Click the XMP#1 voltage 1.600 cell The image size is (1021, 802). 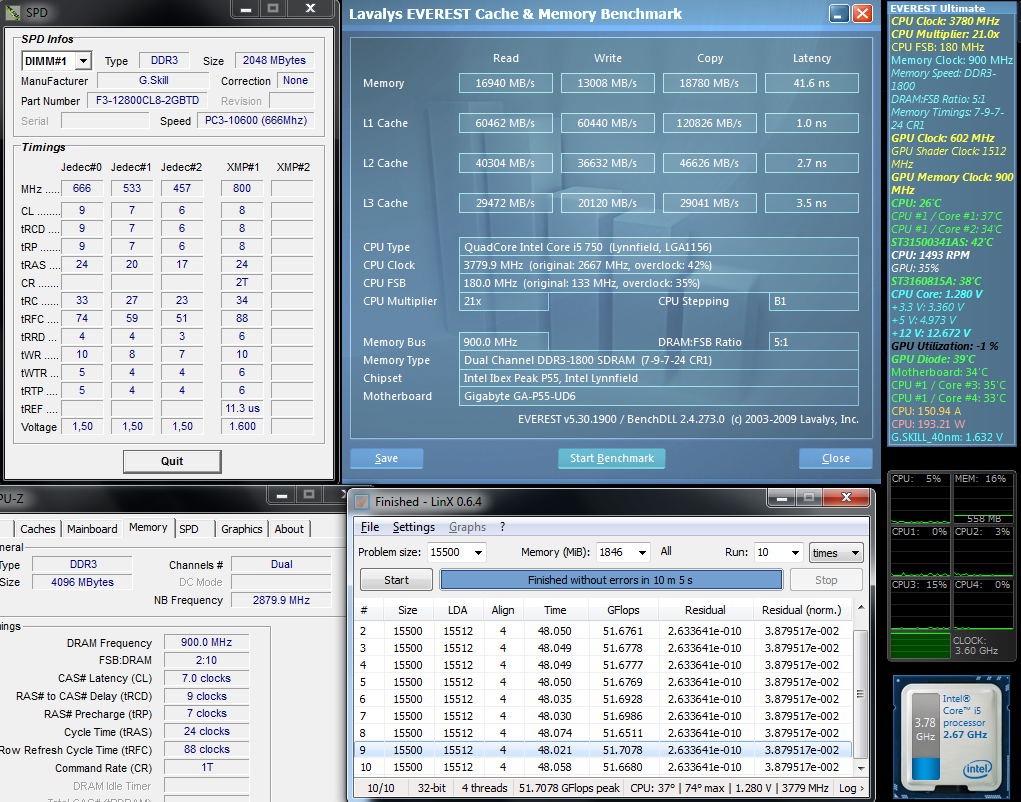[x=242, y=426]
